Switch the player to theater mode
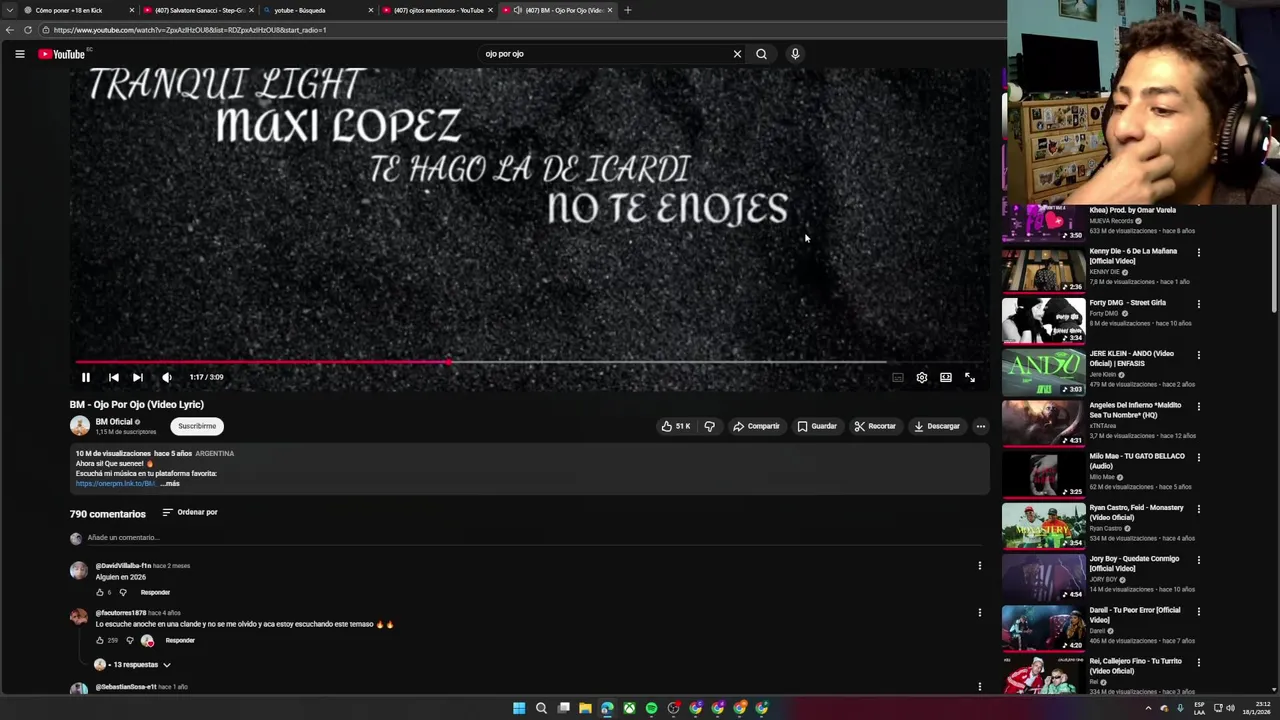 click(946, 377)
